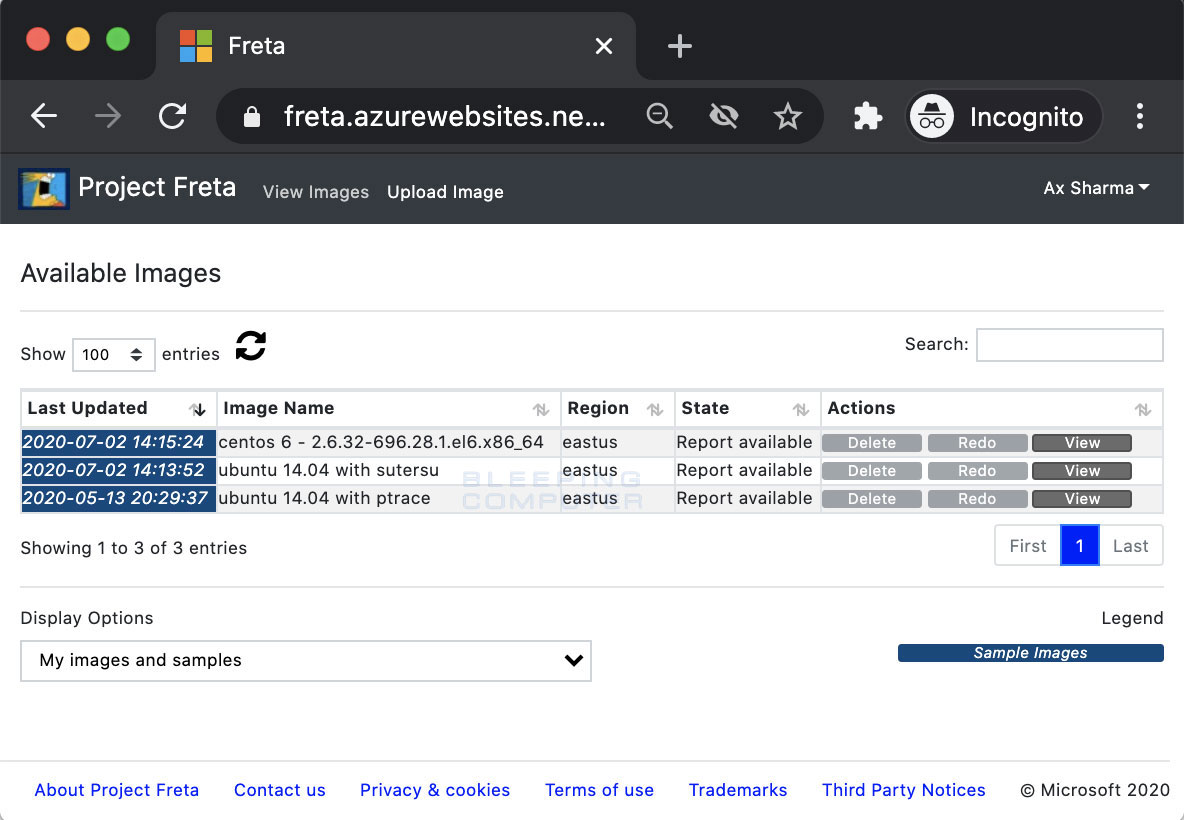Delete ubuntu 14.04 with ptrace image
Screen dimensions: 1184x820
coord(871,499)
